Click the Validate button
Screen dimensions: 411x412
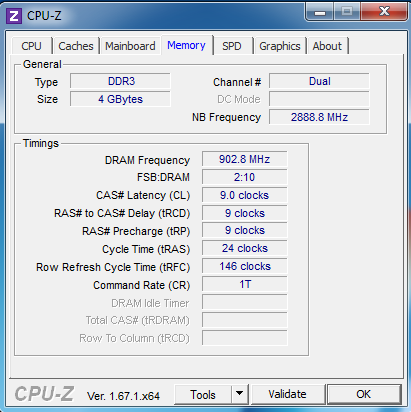[x=288, y=394]
